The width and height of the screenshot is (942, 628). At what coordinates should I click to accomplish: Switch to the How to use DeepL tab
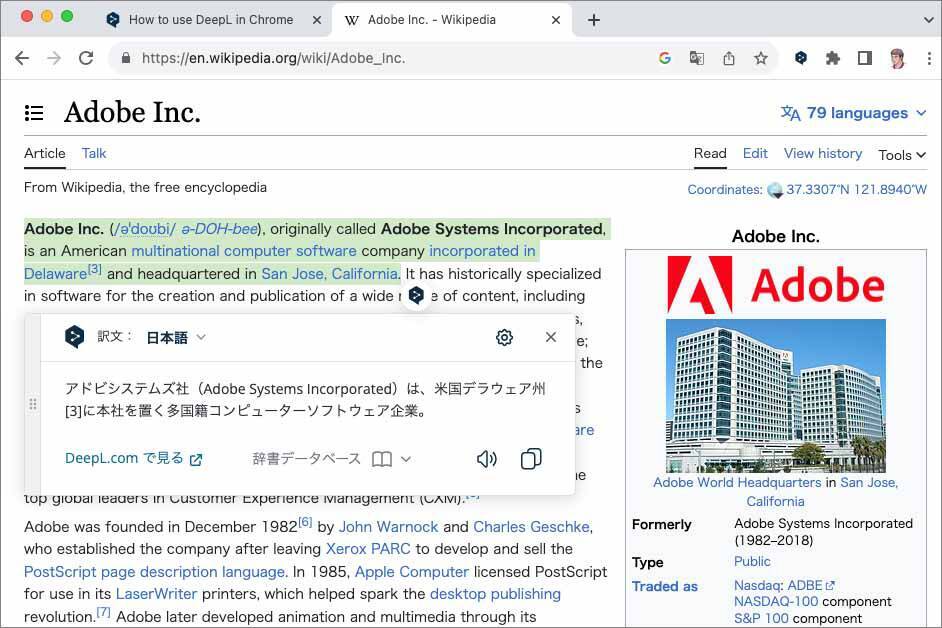[210, 20]
